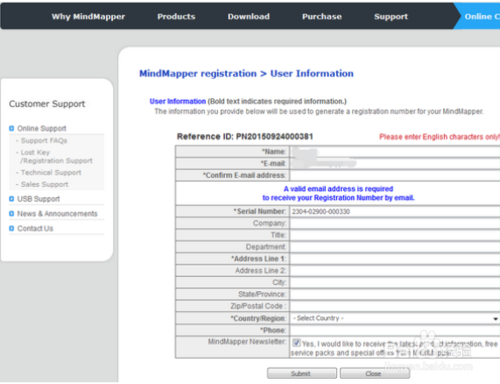
Task: Click the Customer Support sidebar heading
Action: [47, 104]
